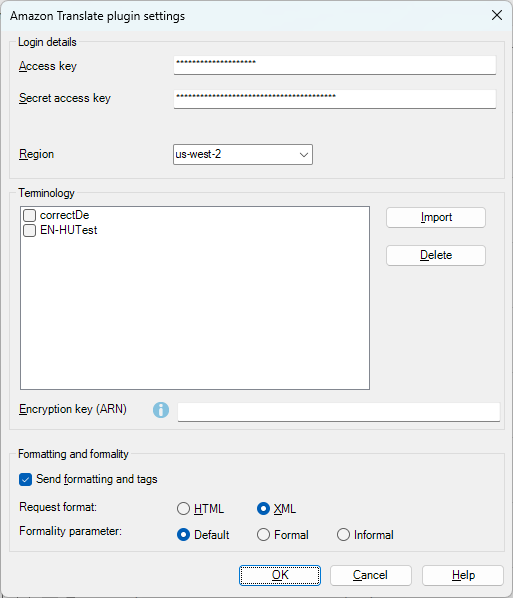Cancel the plugin settings dialog
Image resolution: width=513 pixels, height=598 pixels.
point(371,575)
